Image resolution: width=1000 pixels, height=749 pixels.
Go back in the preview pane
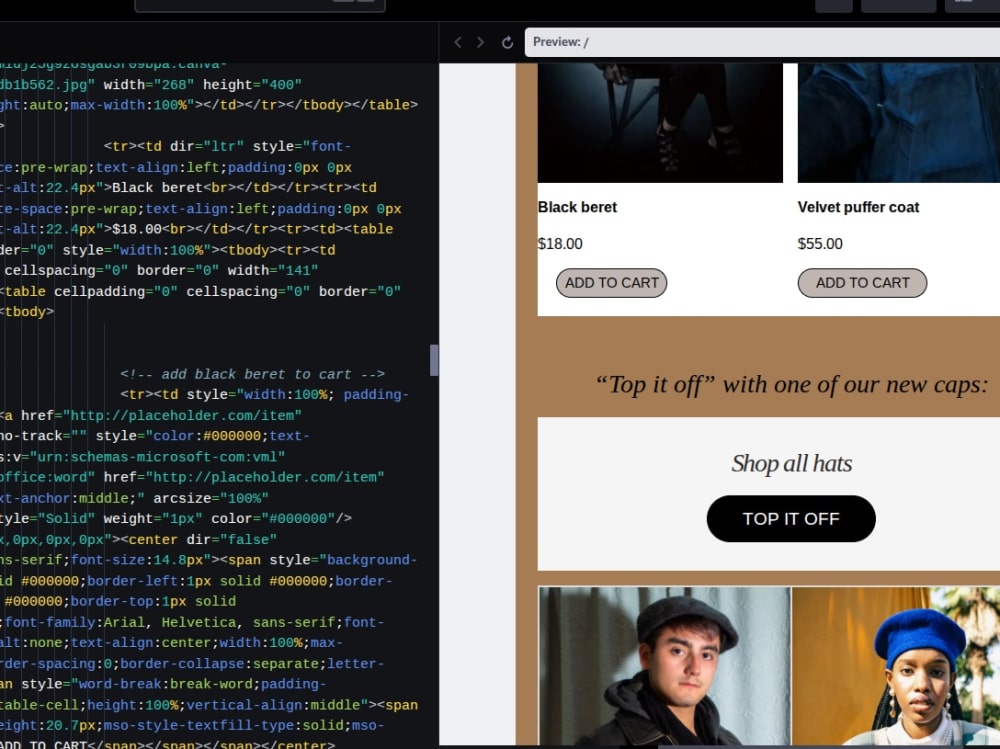[x=457, y=42]
